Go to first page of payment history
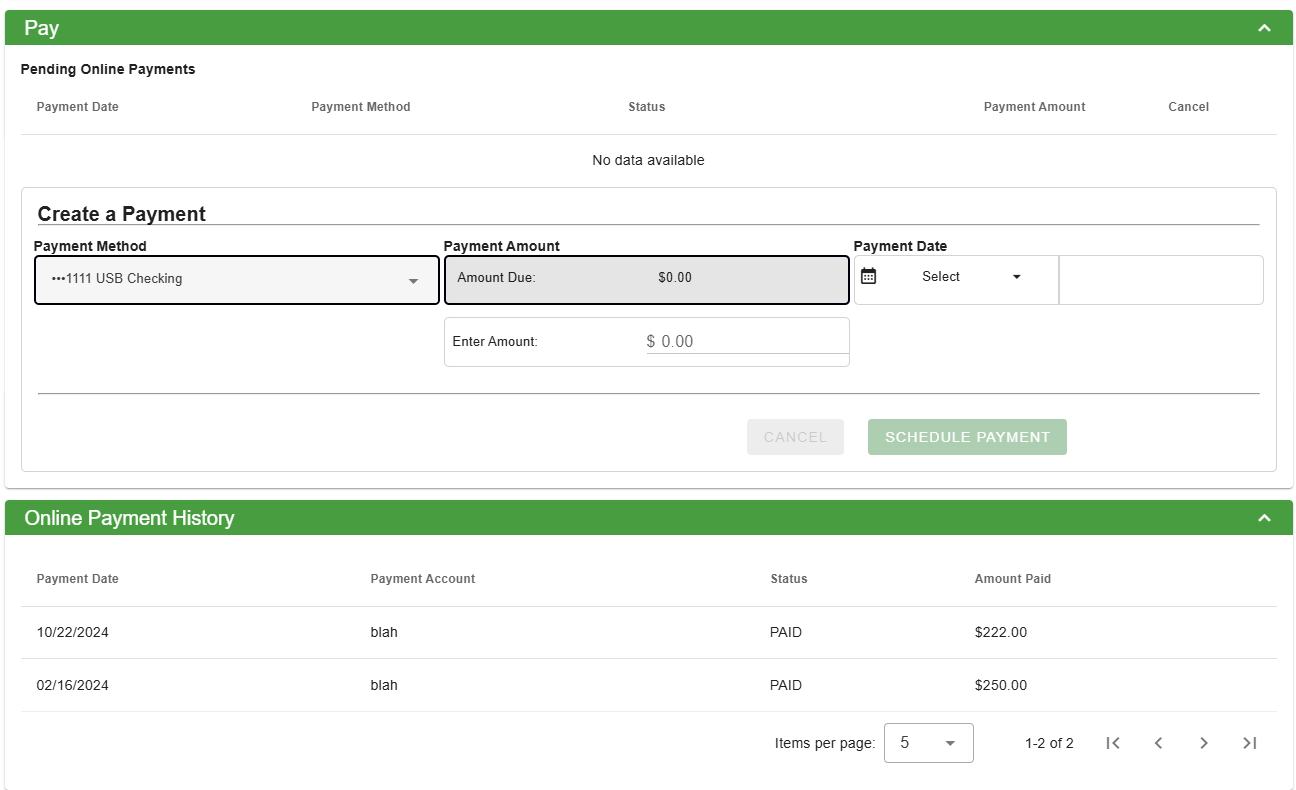Screen dimensions: 1296x790 (x=1112, y=743)
